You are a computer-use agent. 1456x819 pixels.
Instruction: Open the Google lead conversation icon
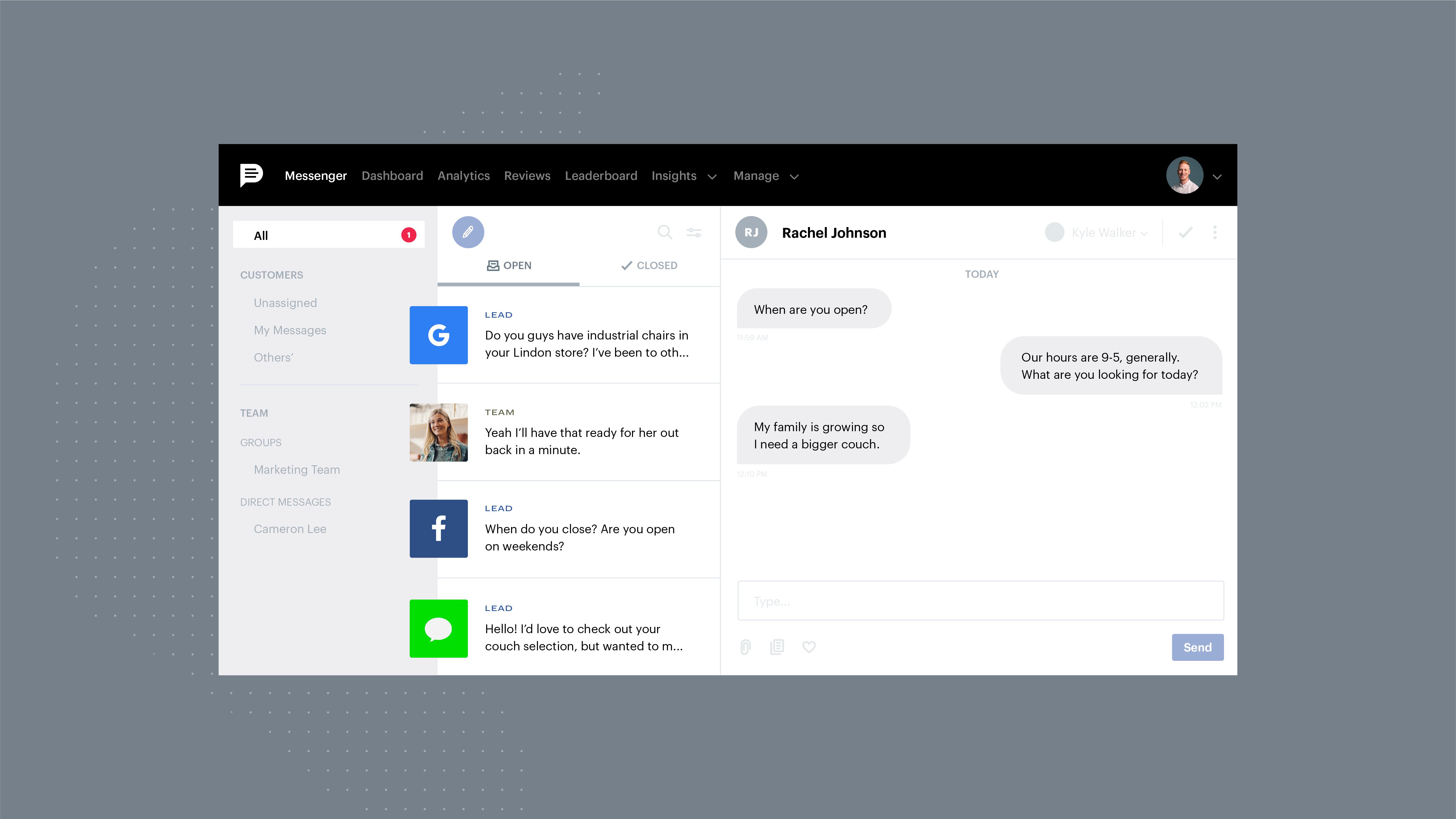pos(439,335)
